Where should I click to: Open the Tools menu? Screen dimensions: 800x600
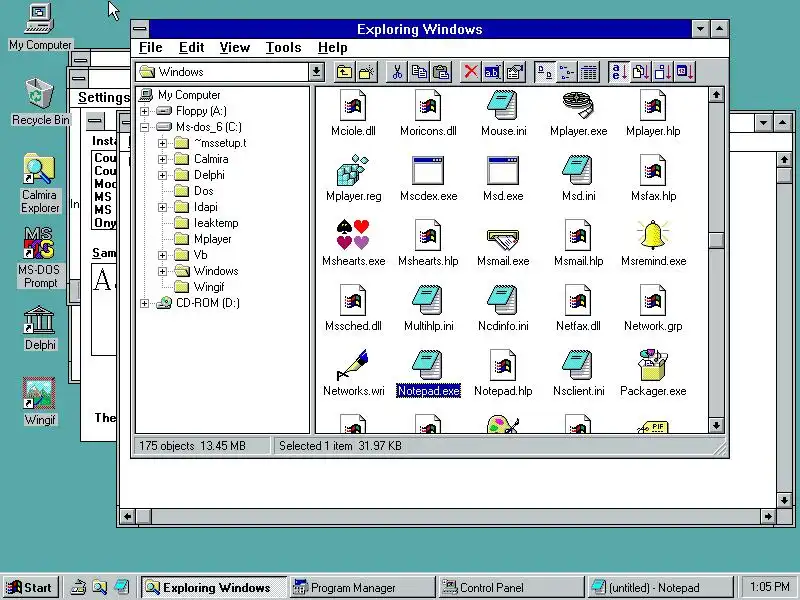click(283, 47)
